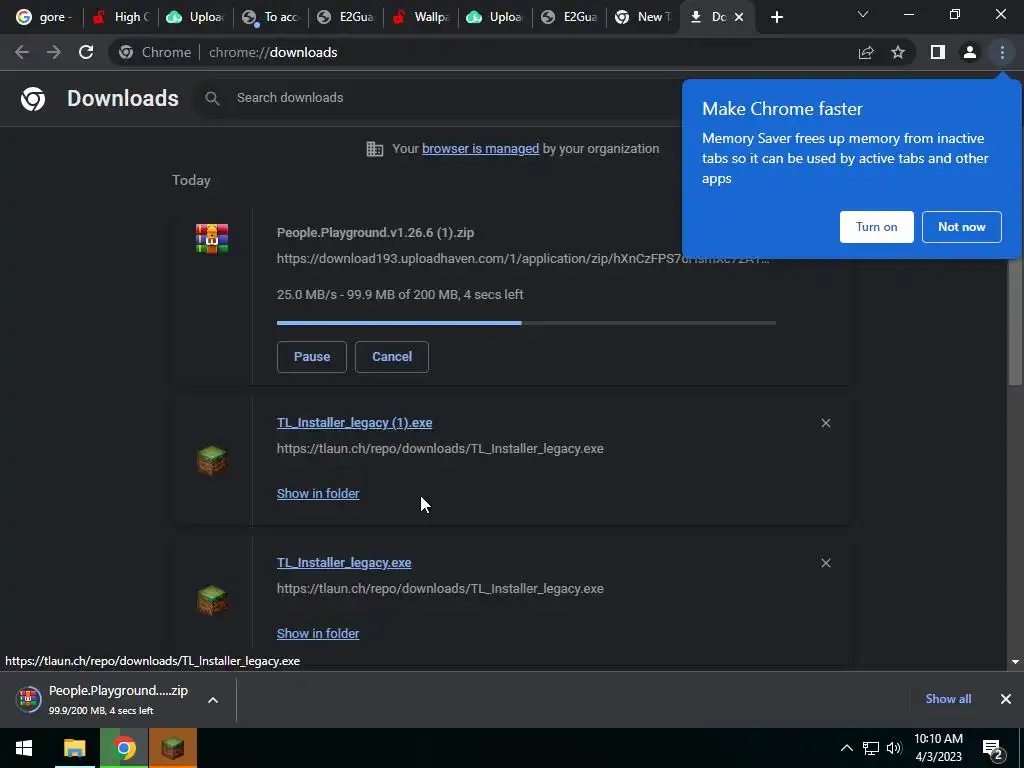Click the icon of TL_Installer_legacy (1).exe

click(212, 460)
